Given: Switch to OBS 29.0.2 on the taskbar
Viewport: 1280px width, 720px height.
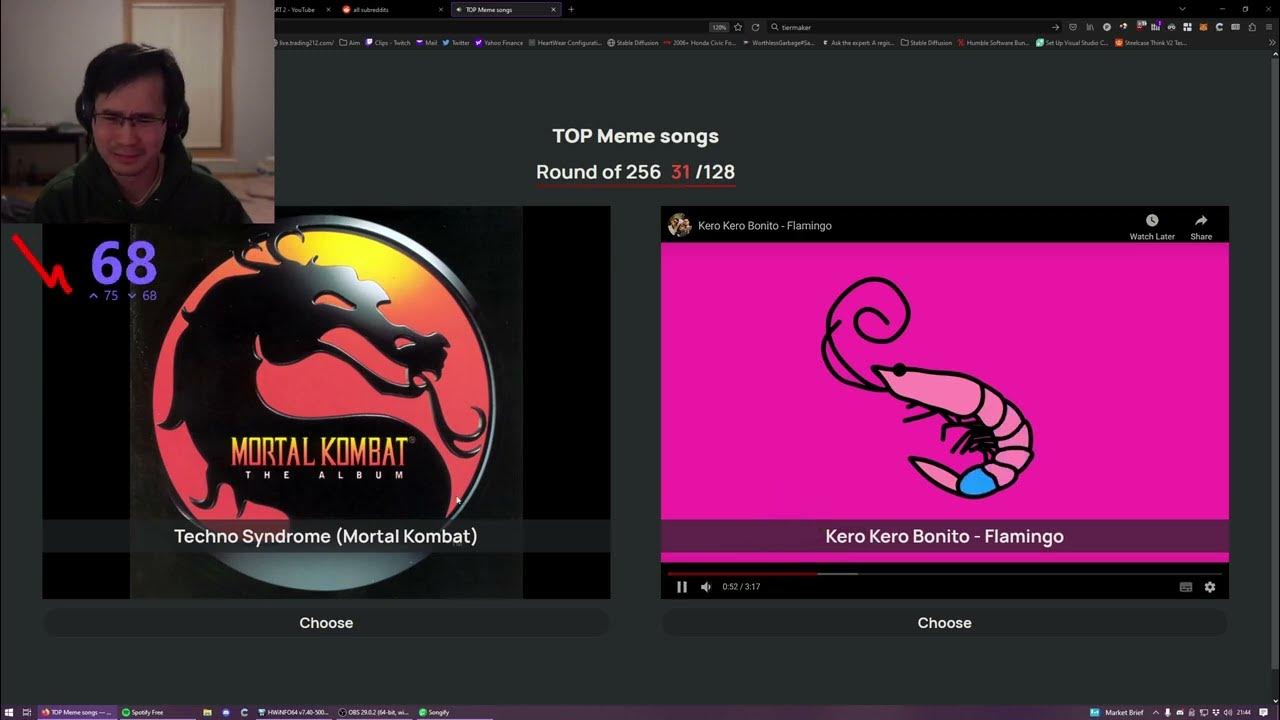Looking at the screenshot, I should point(374,712).
